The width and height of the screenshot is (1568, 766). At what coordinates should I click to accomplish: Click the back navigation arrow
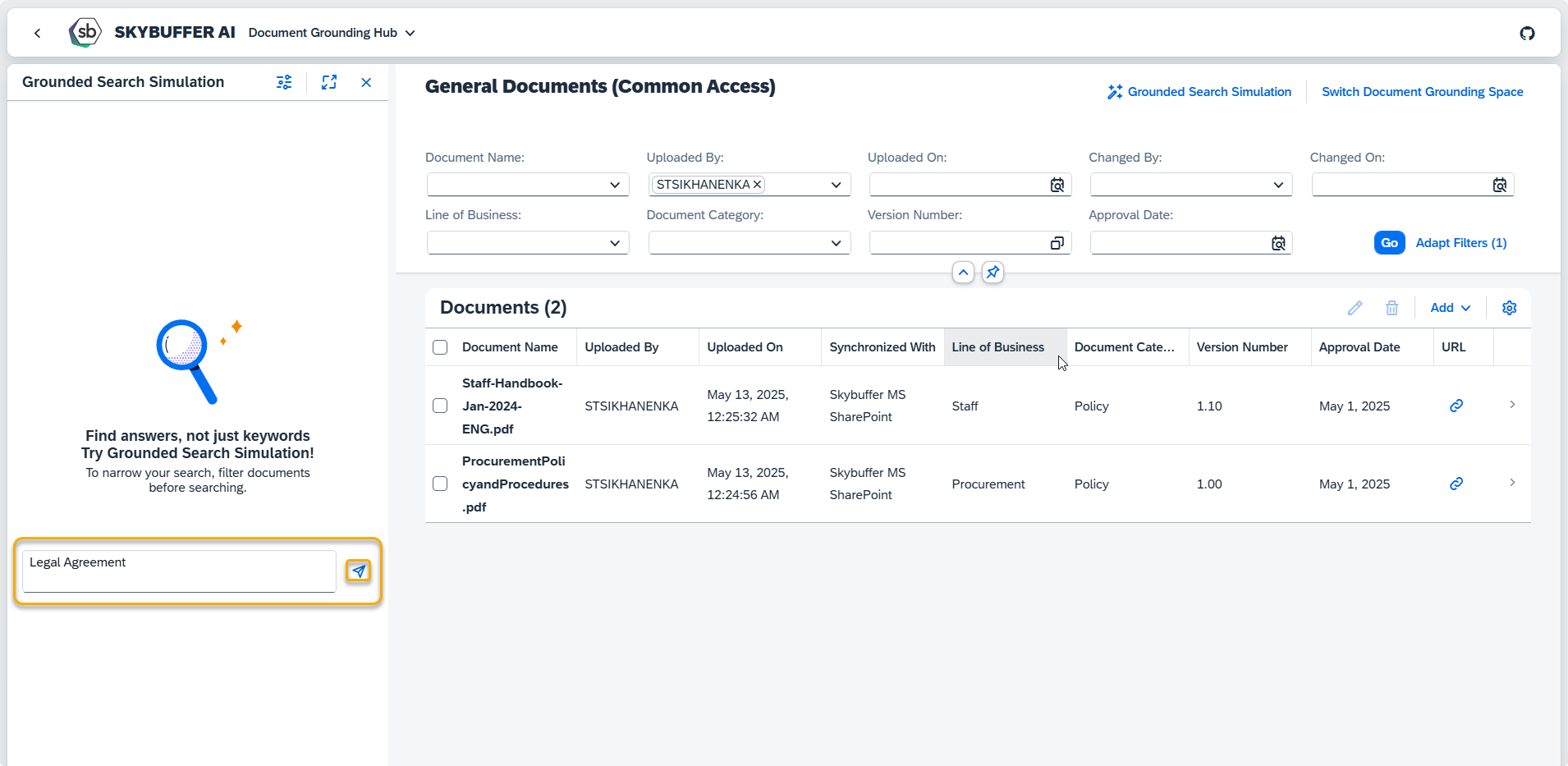click(x=37, y=33)
